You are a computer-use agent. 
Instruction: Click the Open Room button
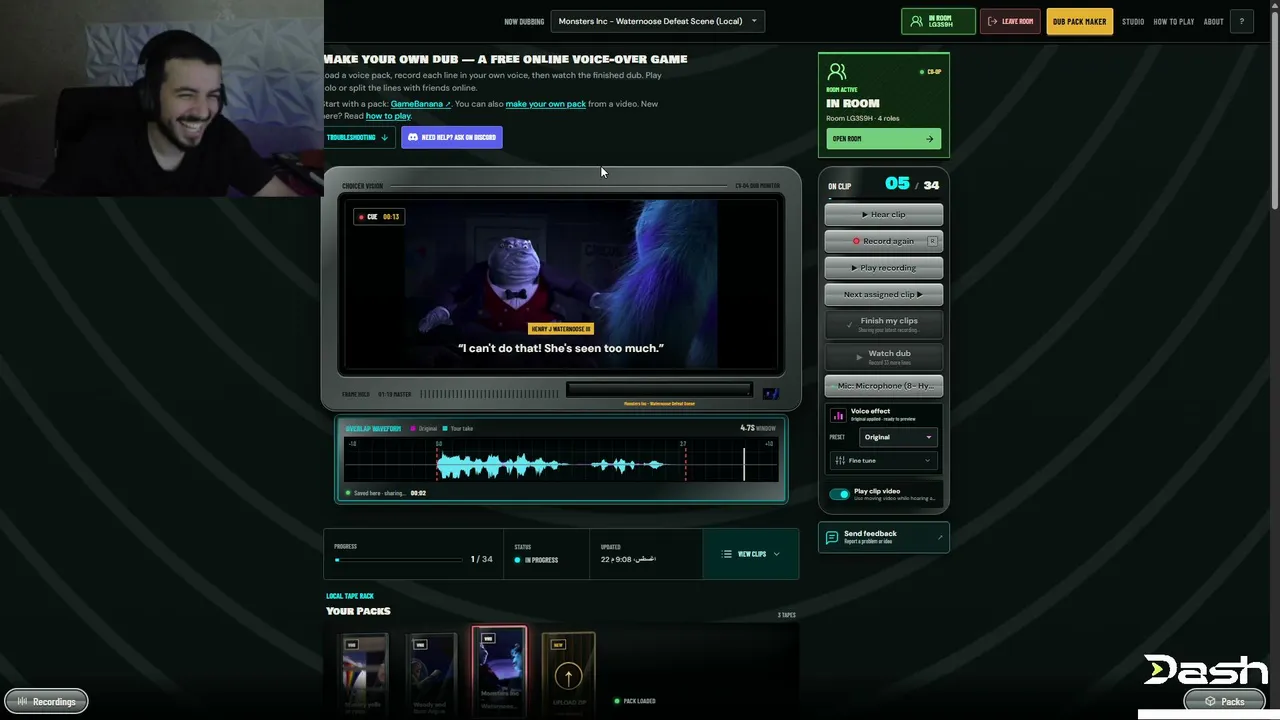click(883, 139)
